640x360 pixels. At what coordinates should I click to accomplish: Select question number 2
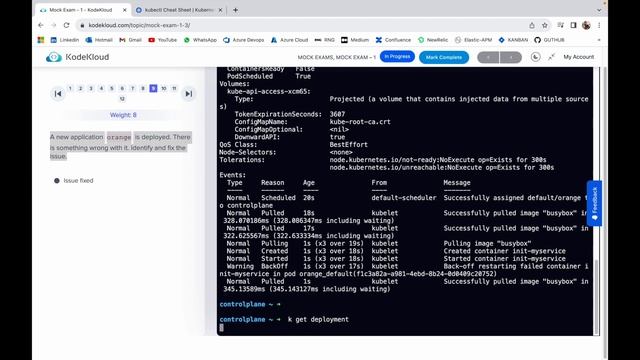[80, 88]
